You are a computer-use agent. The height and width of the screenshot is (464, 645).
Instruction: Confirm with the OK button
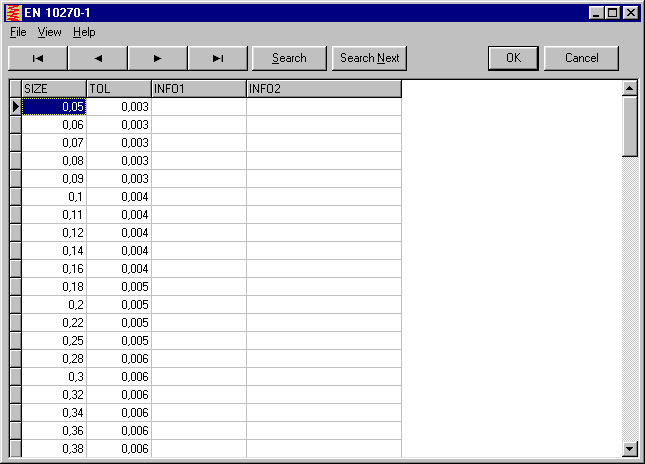tap(513, 58)
